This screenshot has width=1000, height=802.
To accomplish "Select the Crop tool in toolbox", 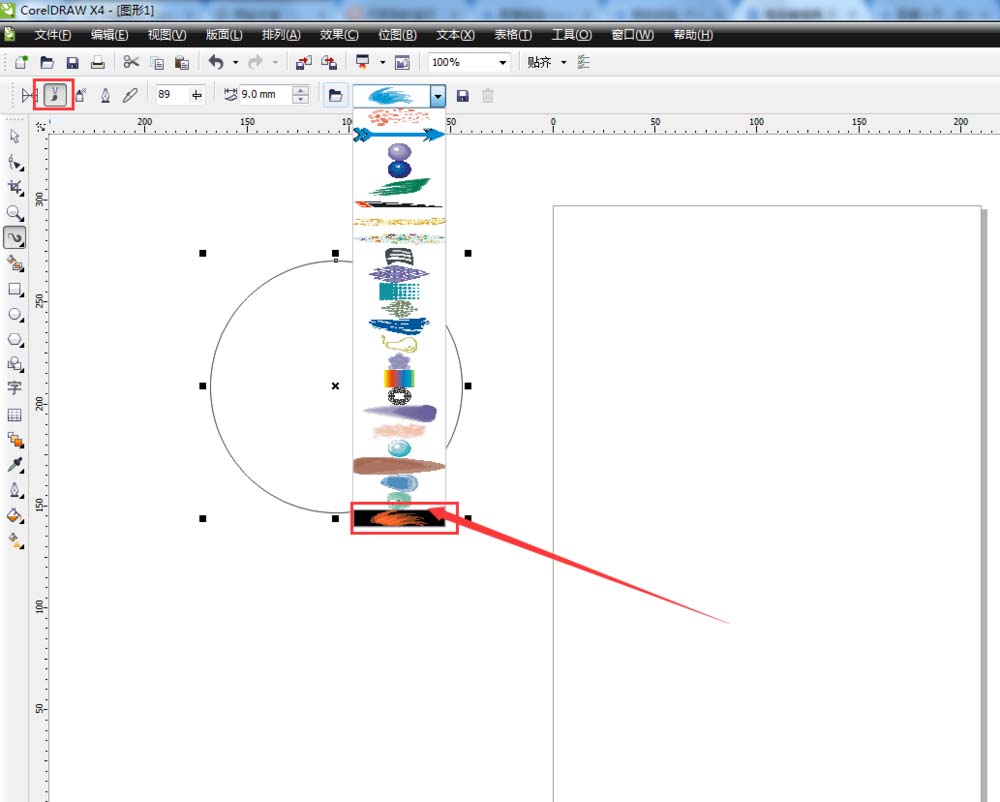I will [15, 187].
